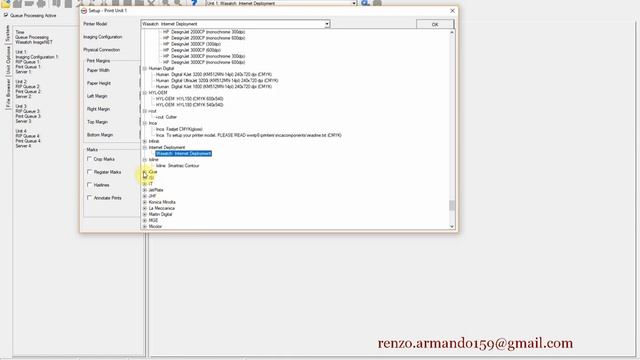Select HYL-OEM HYL150 CMYK 540x540 entry

point(189,105)
